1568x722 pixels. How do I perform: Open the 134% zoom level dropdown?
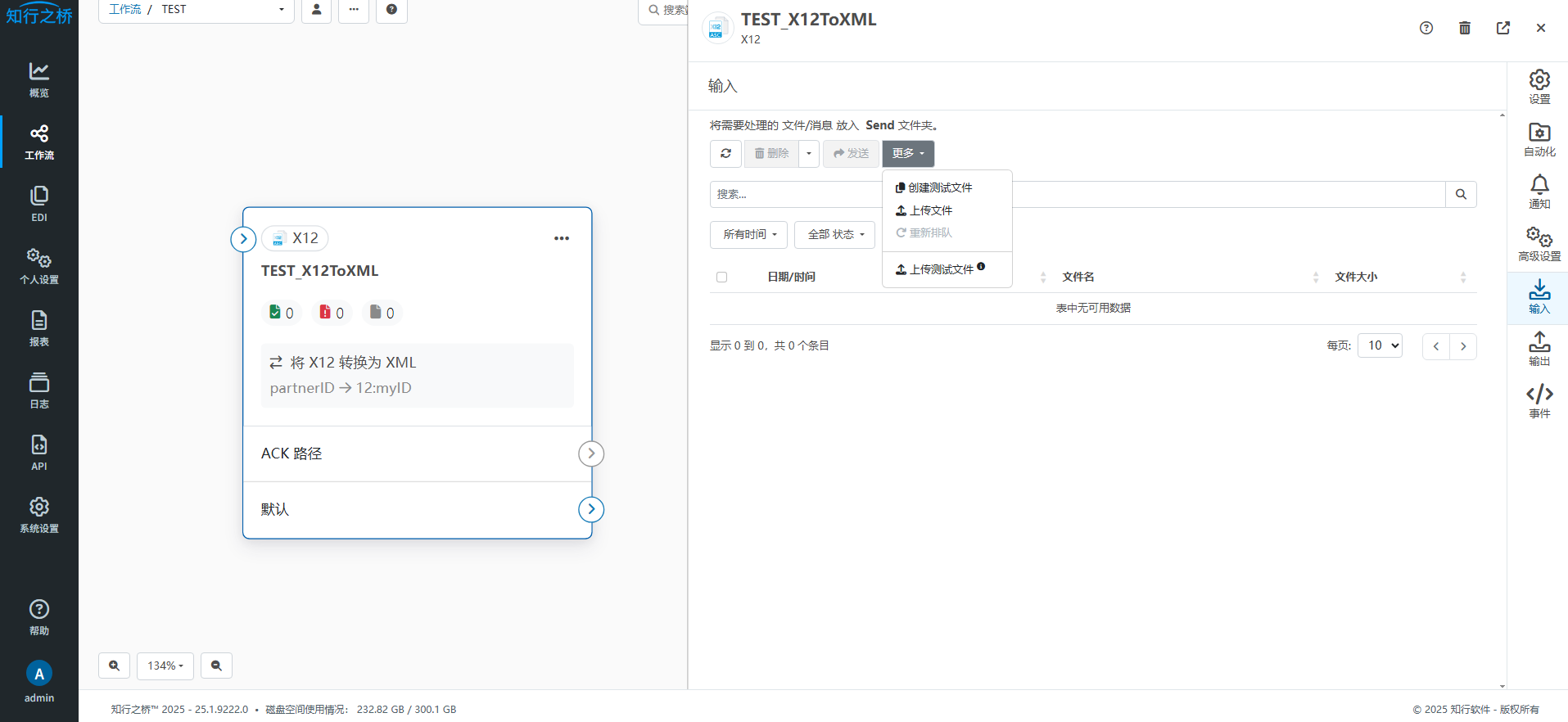[x=165, y=666]
